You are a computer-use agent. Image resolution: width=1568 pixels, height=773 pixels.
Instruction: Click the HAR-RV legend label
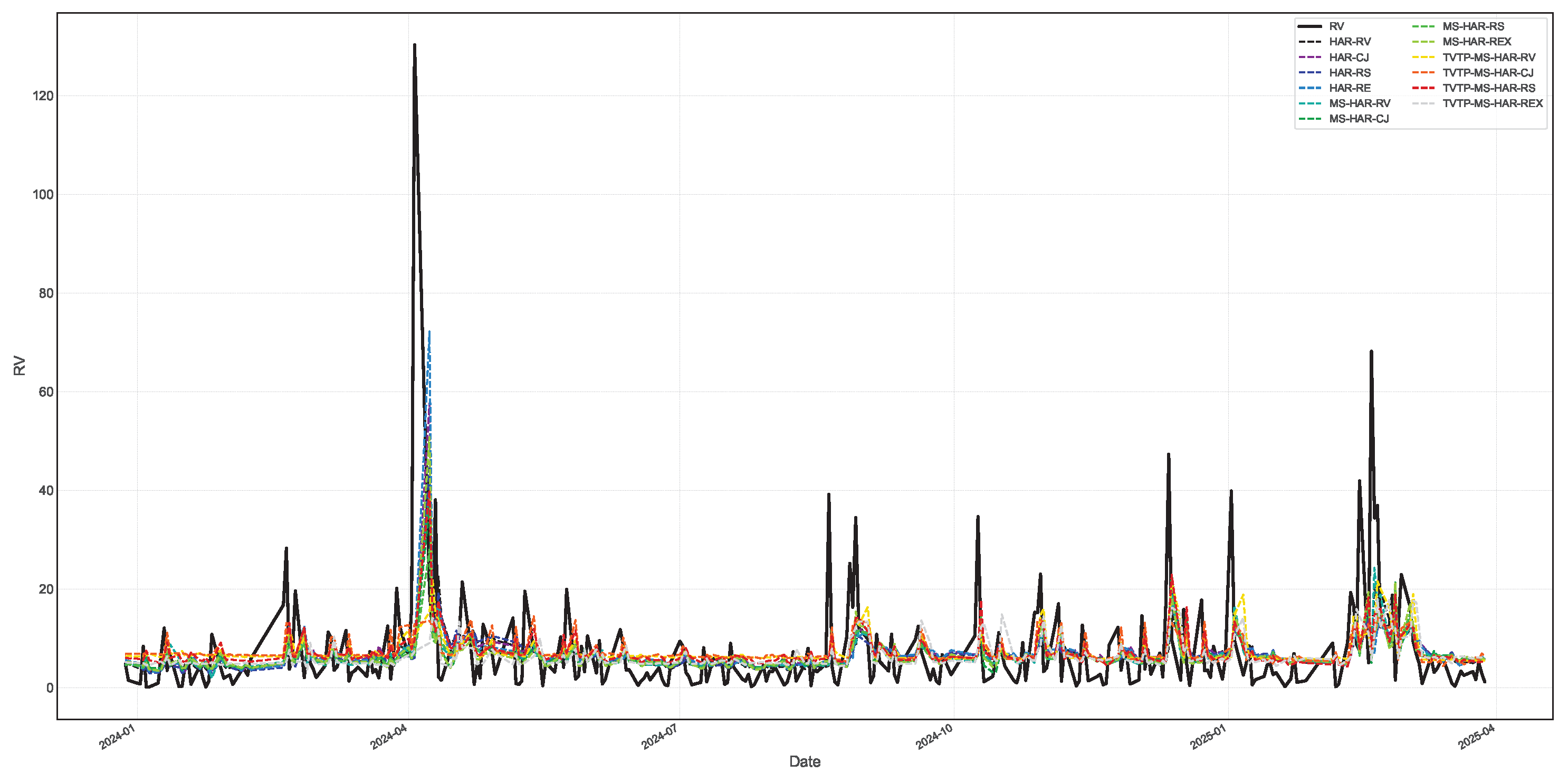(x=1350, y=41)
